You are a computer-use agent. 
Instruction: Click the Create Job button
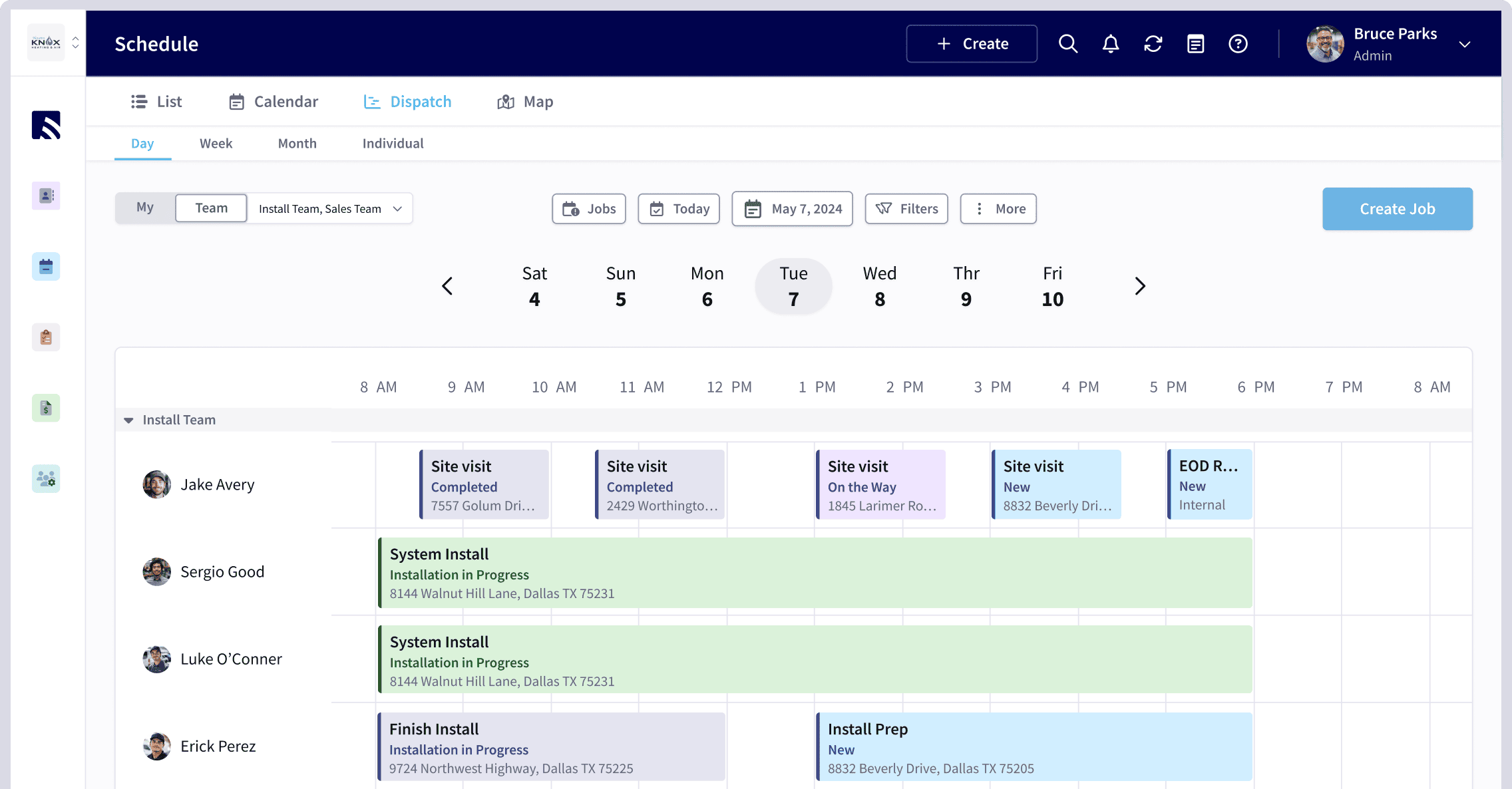point(1398,208)
